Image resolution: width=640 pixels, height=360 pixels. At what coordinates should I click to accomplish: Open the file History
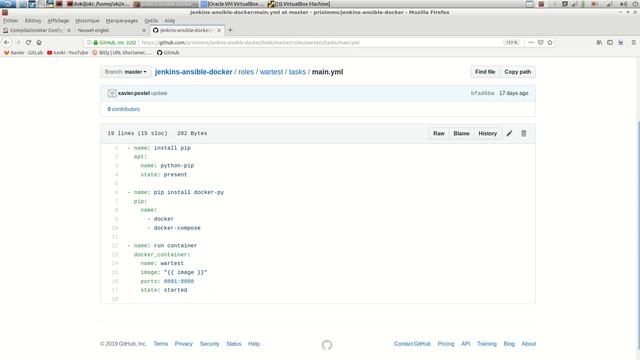[x=487, y=133]
